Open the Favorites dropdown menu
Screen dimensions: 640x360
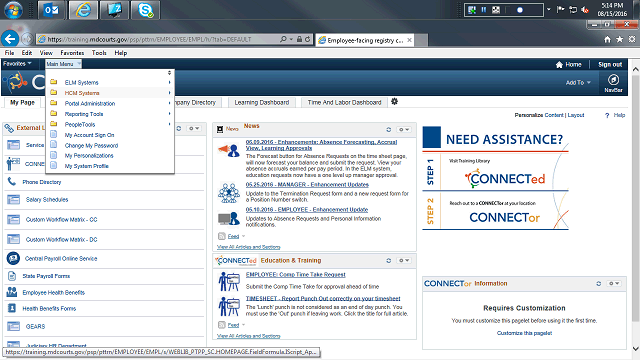17,64
